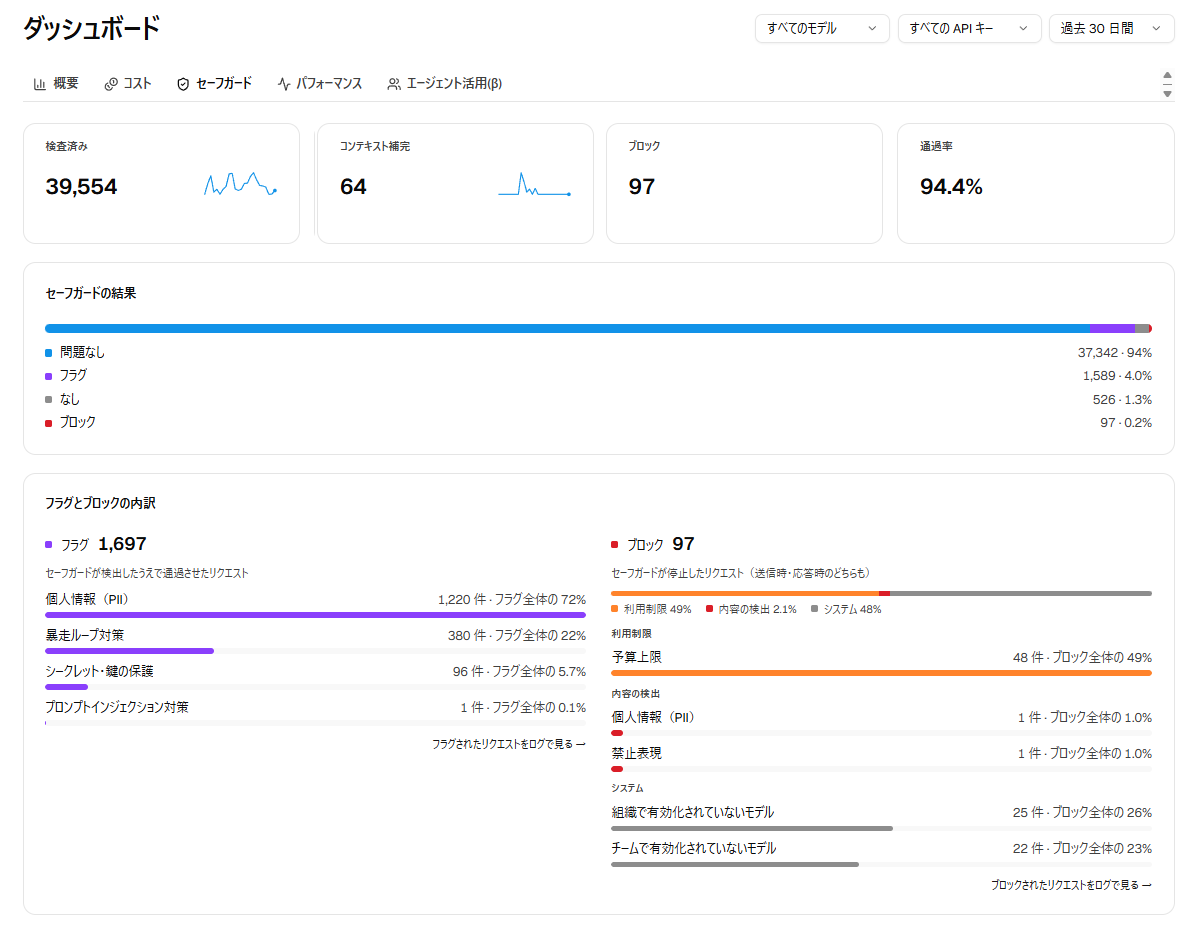Expand the すべてのモデル dropdown

[x=822, y=29]
